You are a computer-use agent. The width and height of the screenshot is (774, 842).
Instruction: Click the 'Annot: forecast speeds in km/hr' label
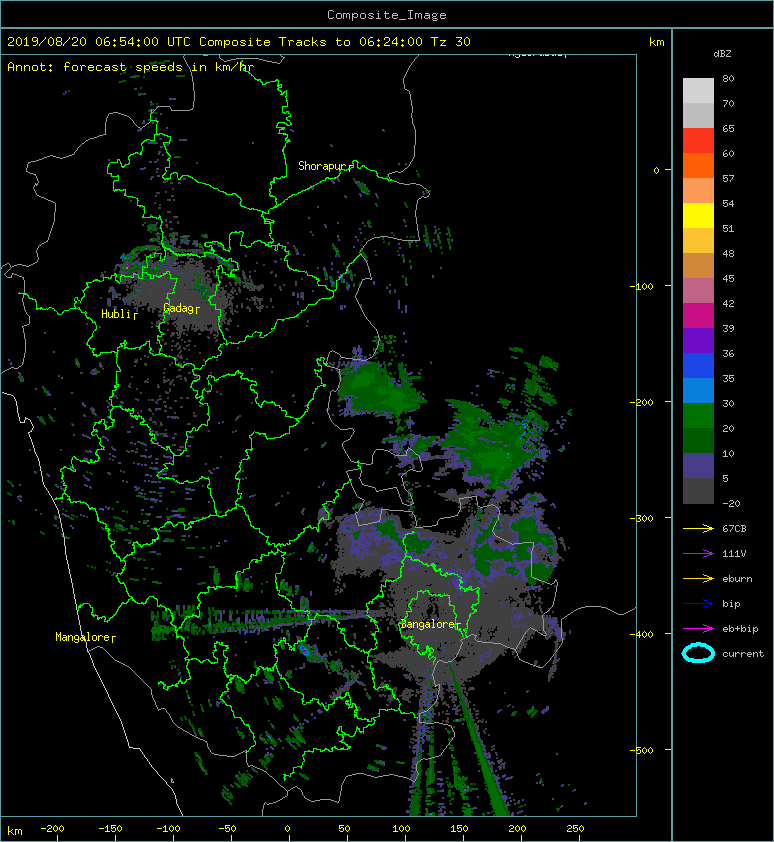tap(130, 67)
